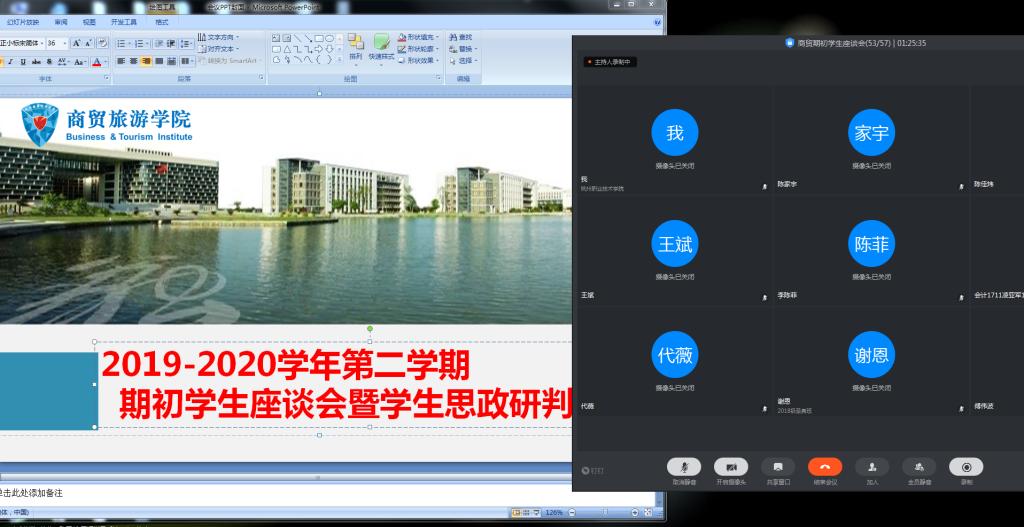Open the Slide Show (幻灯片放映) tab
This screenshot has height=527, width=1024.
pyautogui.click(x=23, y=21)
